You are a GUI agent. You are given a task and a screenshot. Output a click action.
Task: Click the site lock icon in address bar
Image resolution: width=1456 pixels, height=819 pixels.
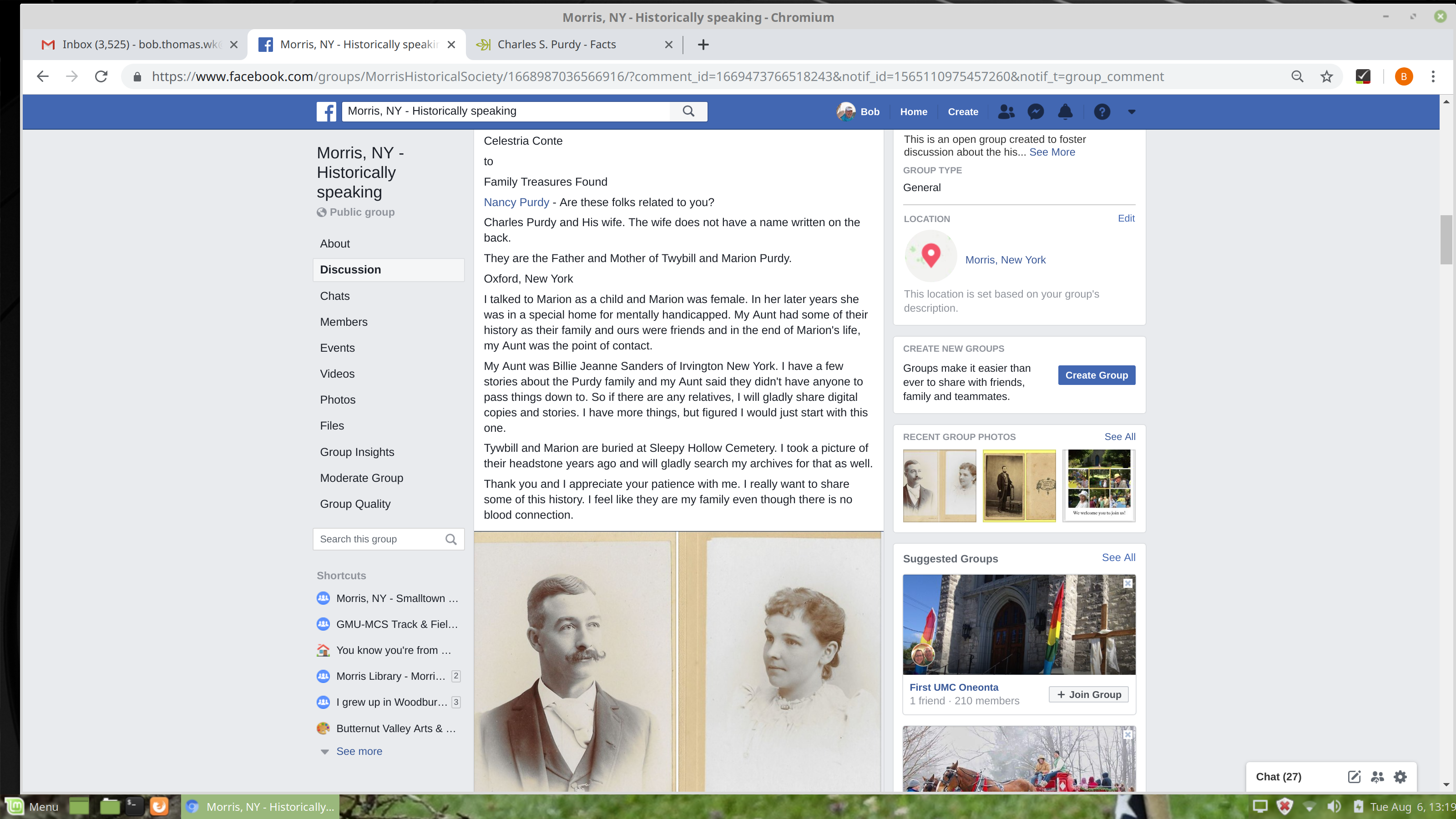coord(137,76)
